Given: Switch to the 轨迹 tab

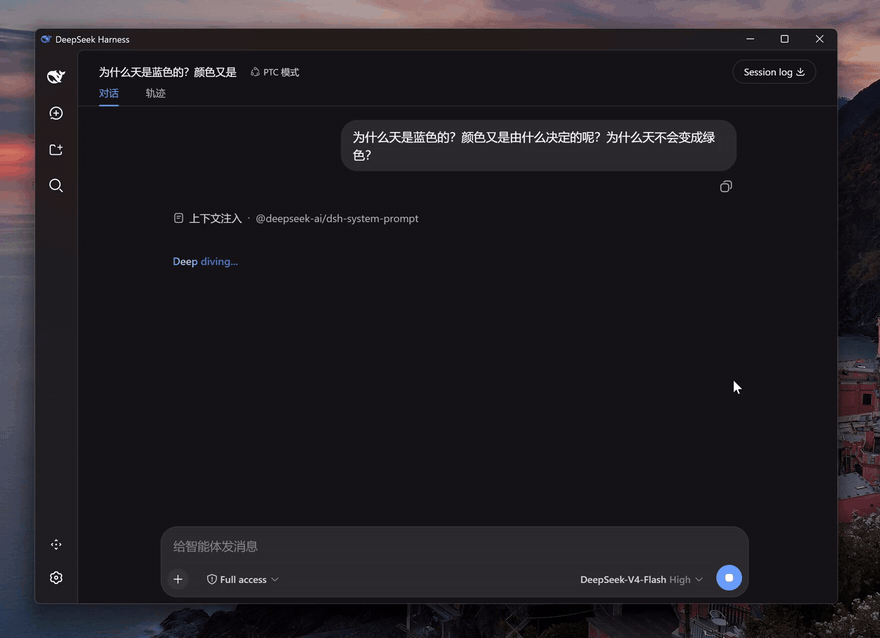Looking at the screenshot, I should click(155, 93).
